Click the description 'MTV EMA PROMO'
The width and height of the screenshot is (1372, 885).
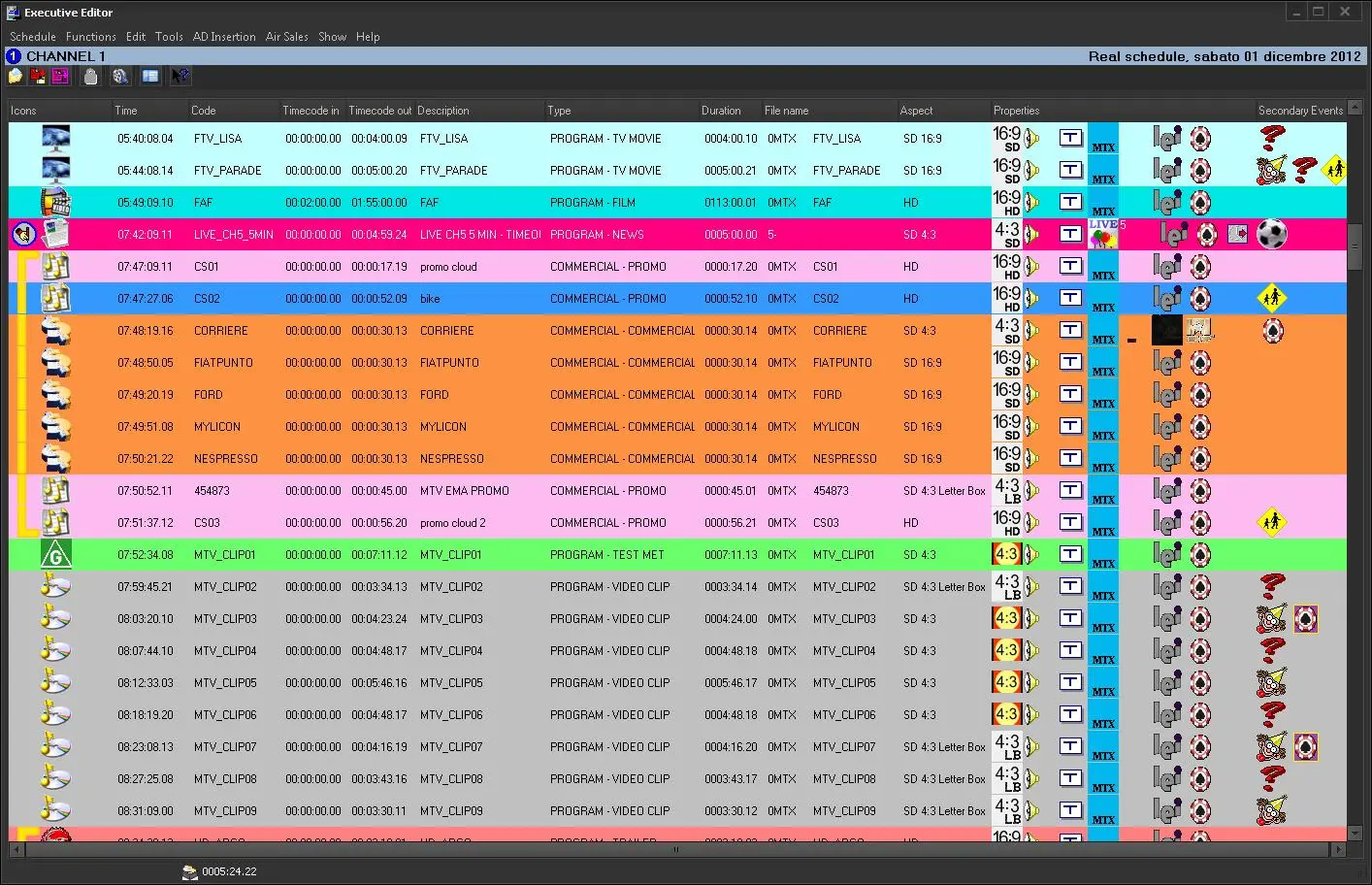pyautogui.click(x=465, y=491)
